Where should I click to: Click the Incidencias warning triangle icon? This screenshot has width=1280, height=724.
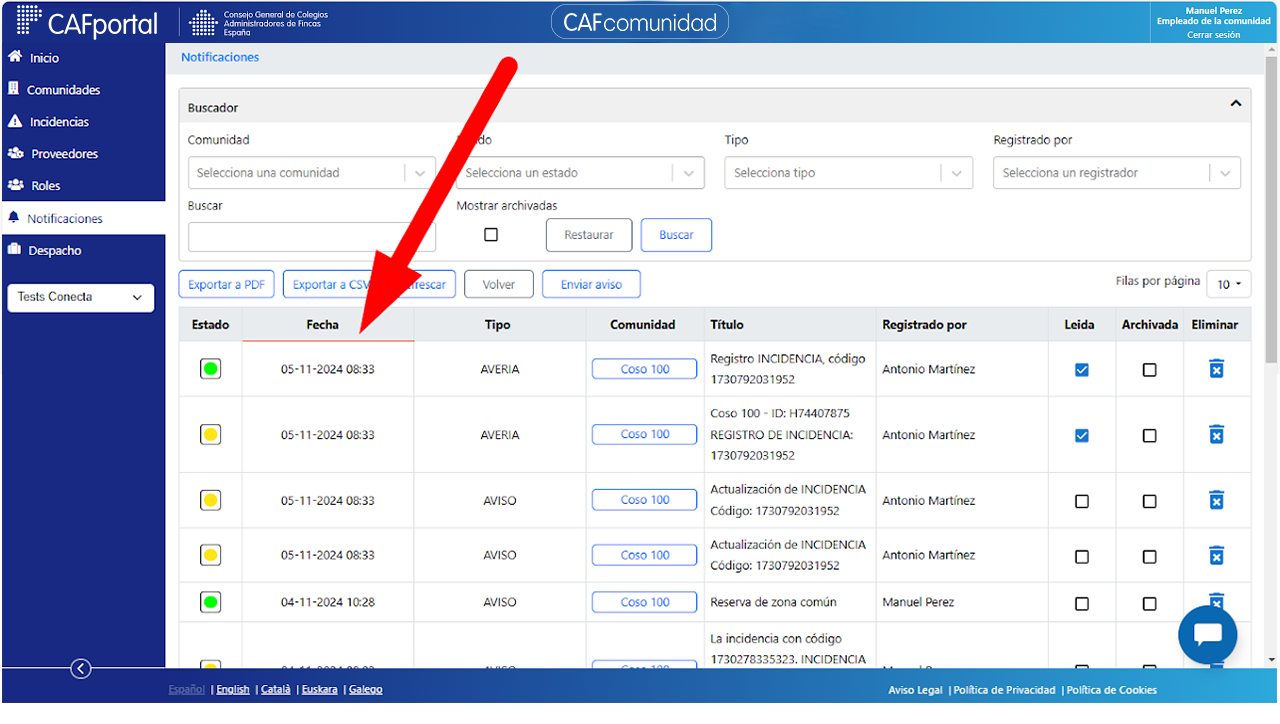coord(15,121)
